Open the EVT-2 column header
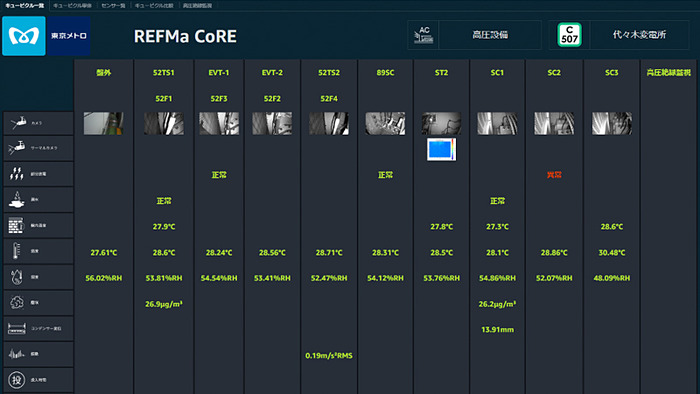 [272, 72]
